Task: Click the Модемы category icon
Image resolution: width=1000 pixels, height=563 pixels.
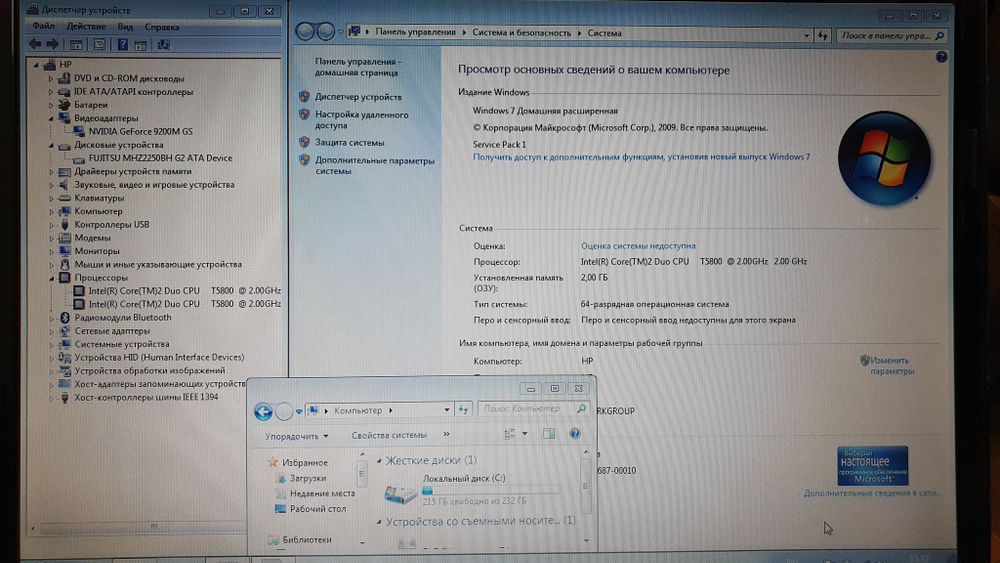Action: tap(64, 238)
